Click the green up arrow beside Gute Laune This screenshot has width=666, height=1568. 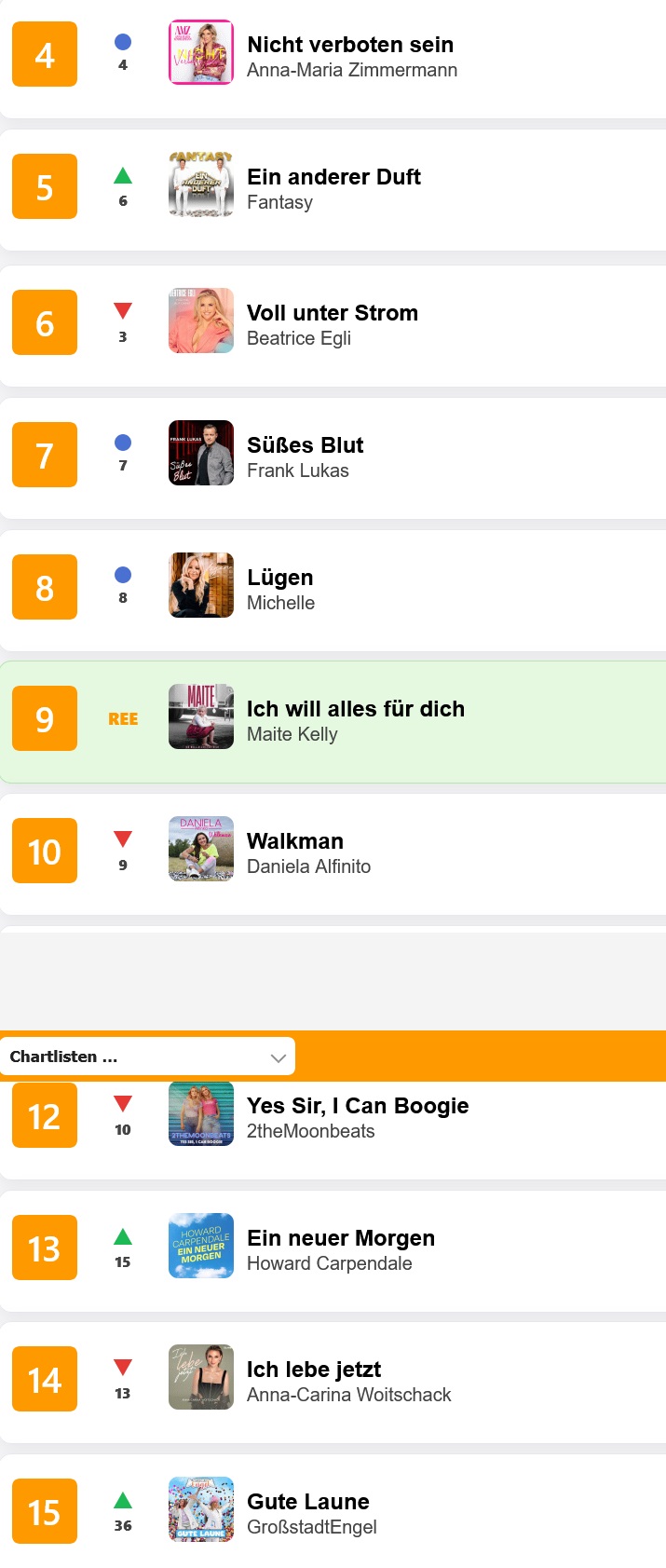tap(123, 1501)
